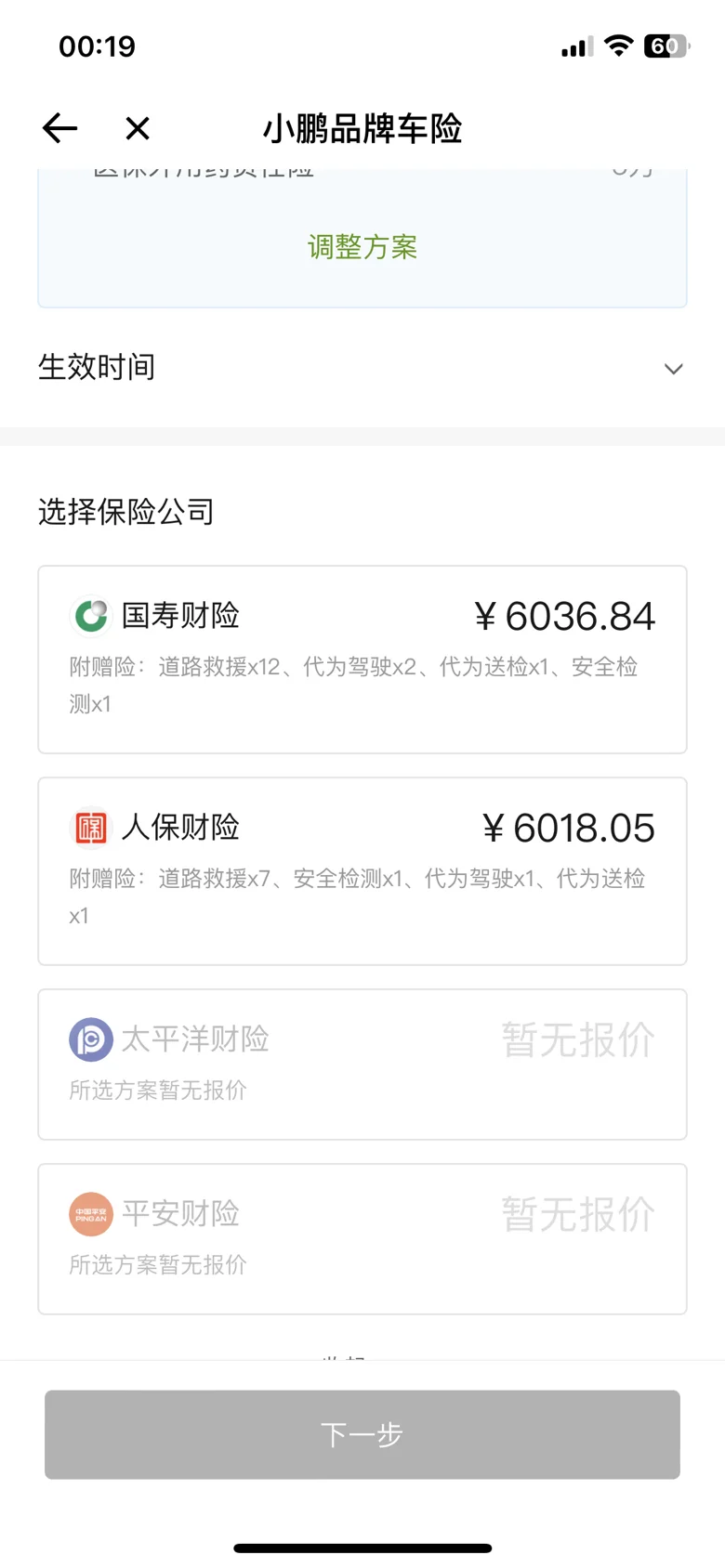Select the 太平洋财险 disabled card
725x1568 pixels.
362,1065
